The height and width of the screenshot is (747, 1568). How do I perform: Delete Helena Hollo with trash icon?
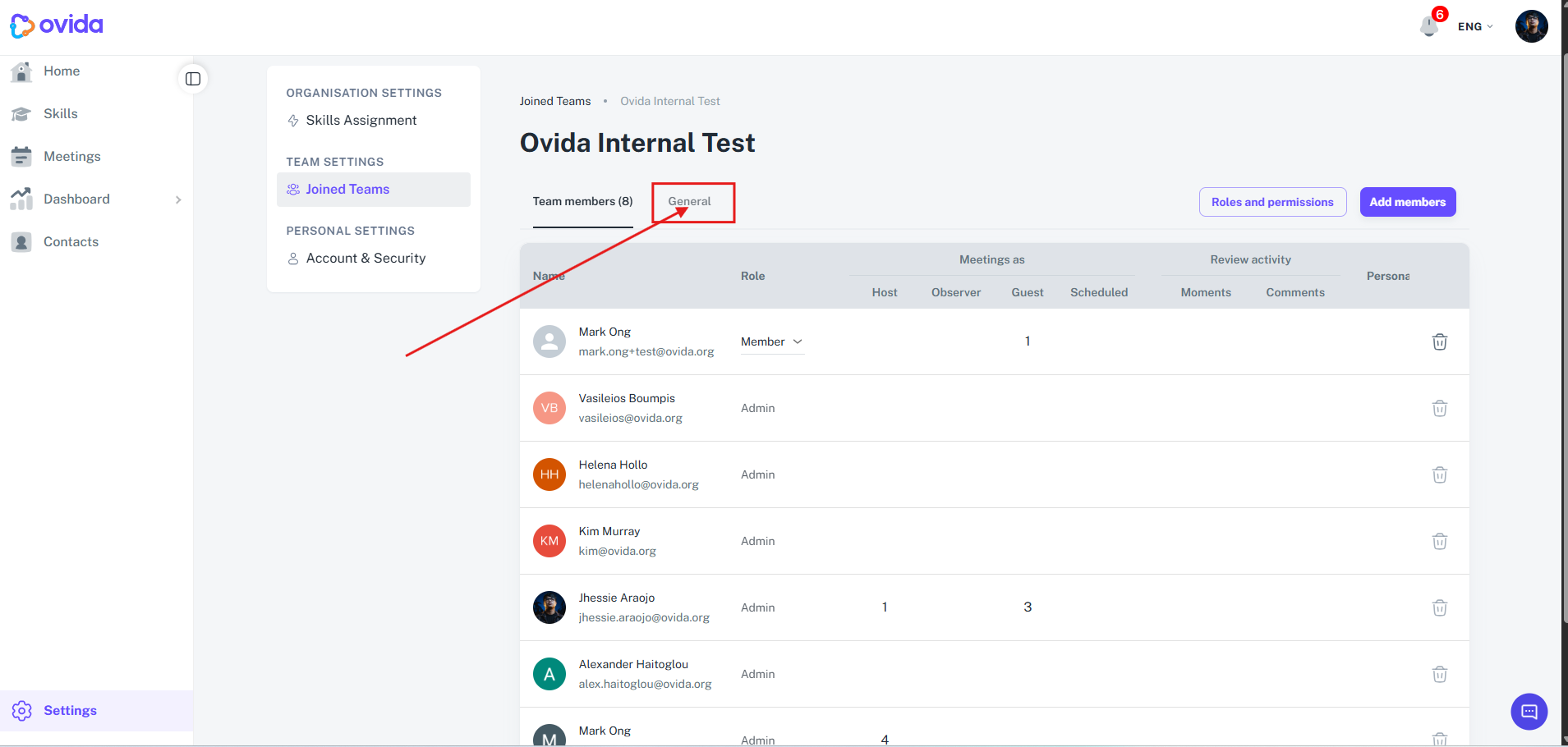tap(1440, 475)
